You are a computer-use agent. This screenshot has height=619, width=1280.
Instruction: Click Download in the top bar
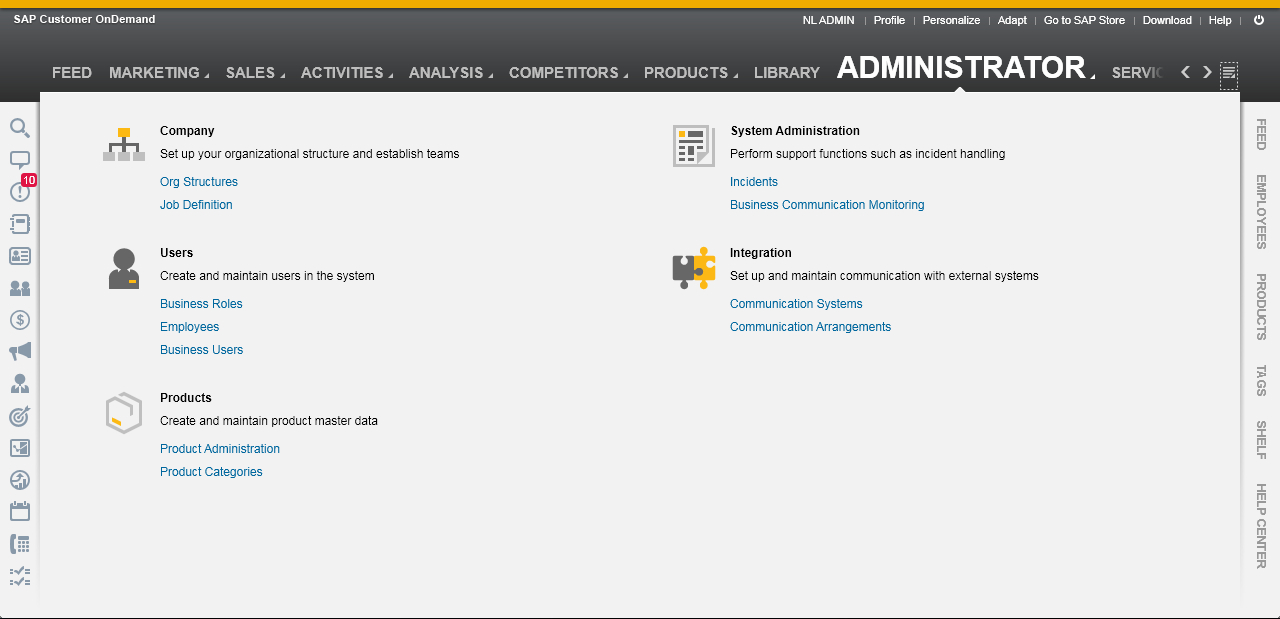coord(1167,20)
